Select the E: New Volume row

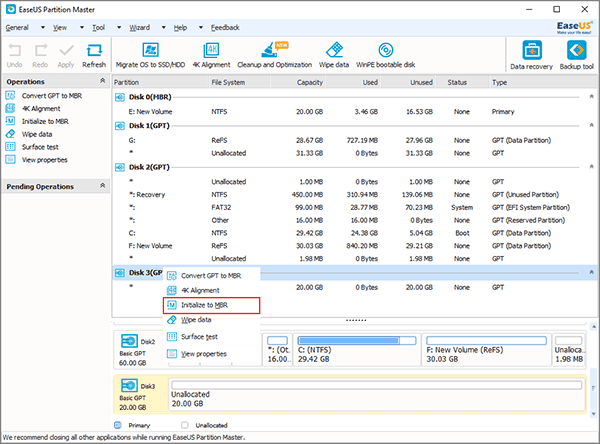[x=352, y=112]
